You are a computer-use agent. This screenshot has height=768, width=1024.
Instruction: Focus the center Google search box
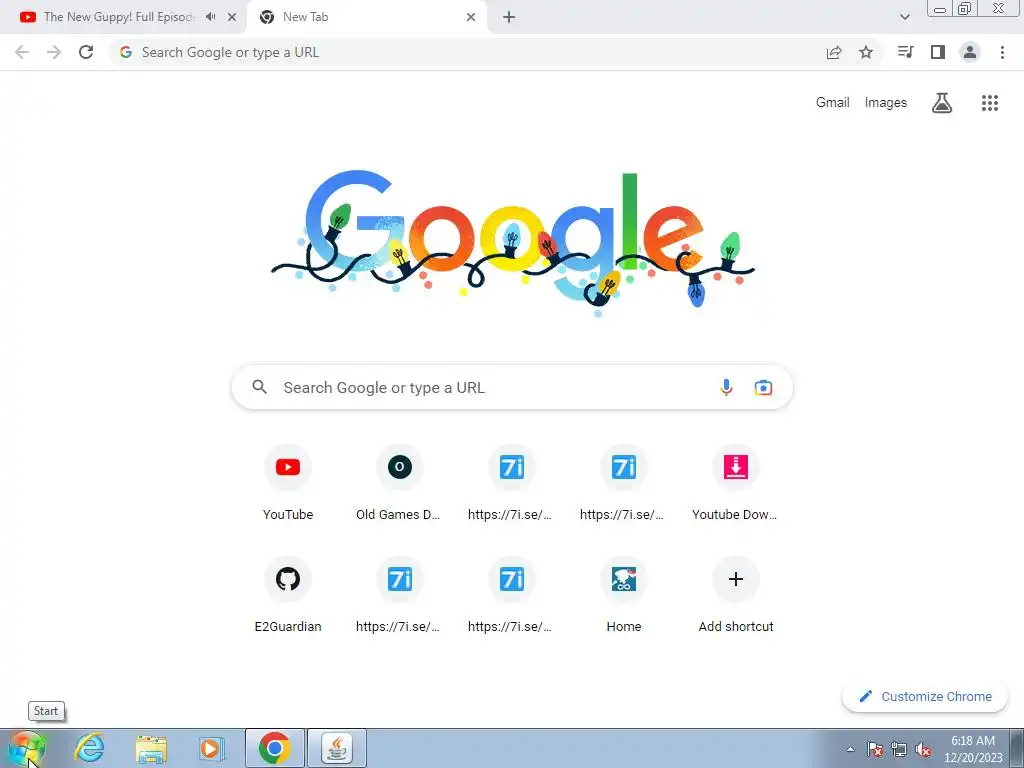pos(512,387)
